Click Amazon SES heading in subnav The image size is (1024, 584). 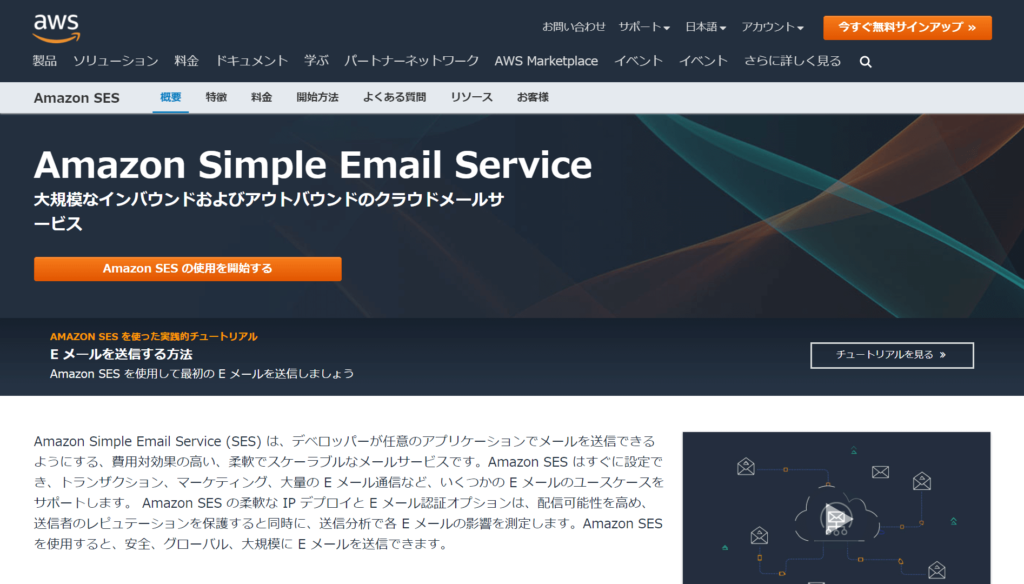[x=76, y=98]
